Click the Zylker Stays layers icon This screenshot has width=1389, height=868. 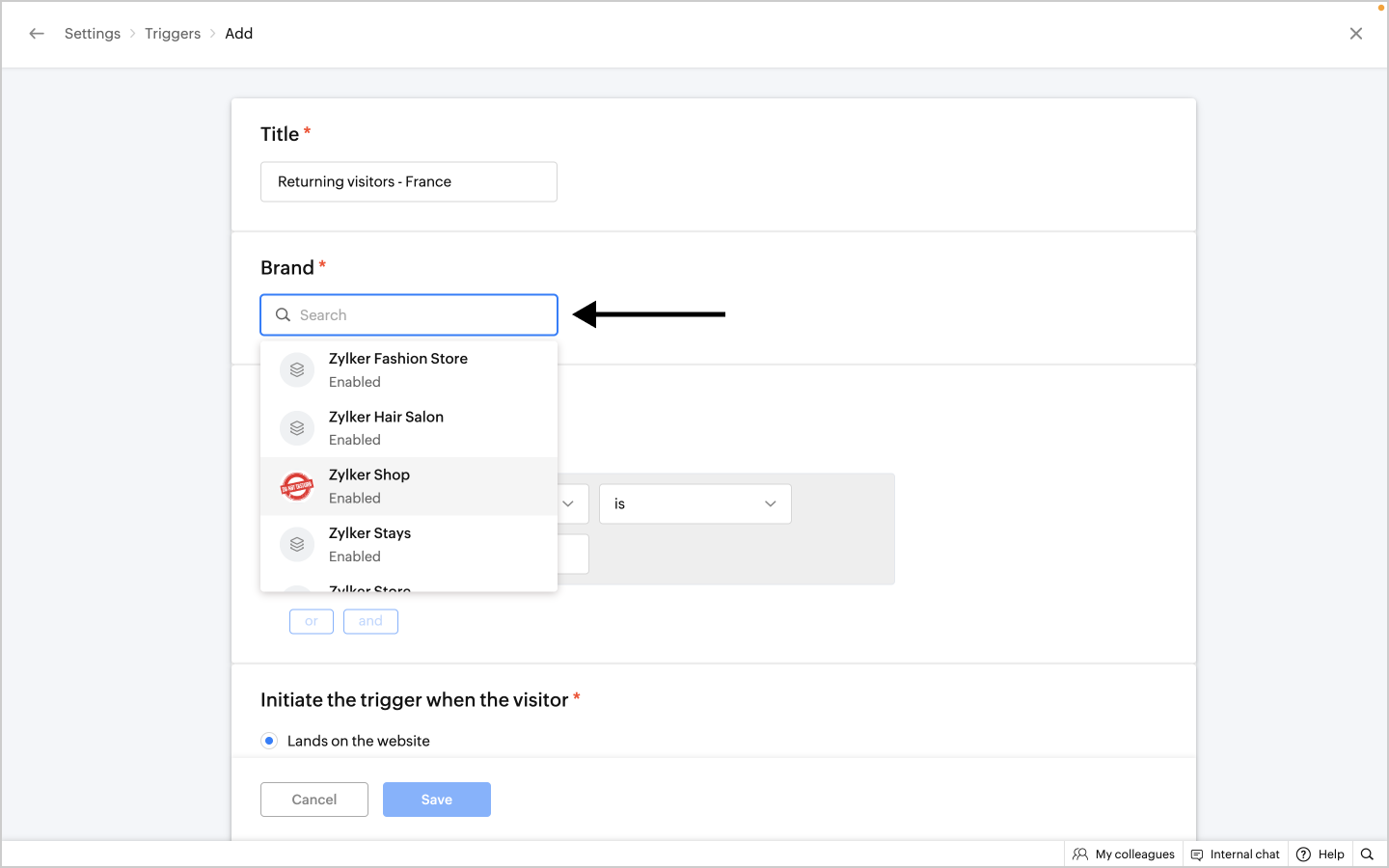(x=297, y=545)
